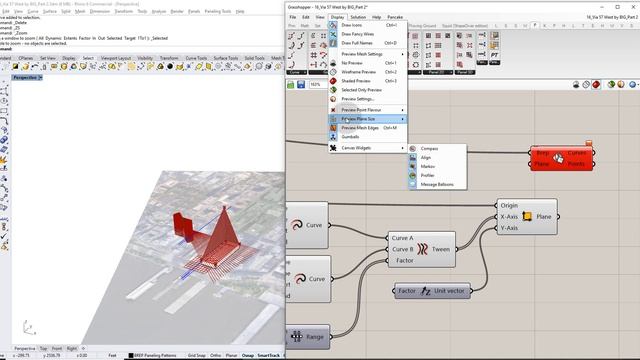Click the document preview settings orange sphere icon

621,84
